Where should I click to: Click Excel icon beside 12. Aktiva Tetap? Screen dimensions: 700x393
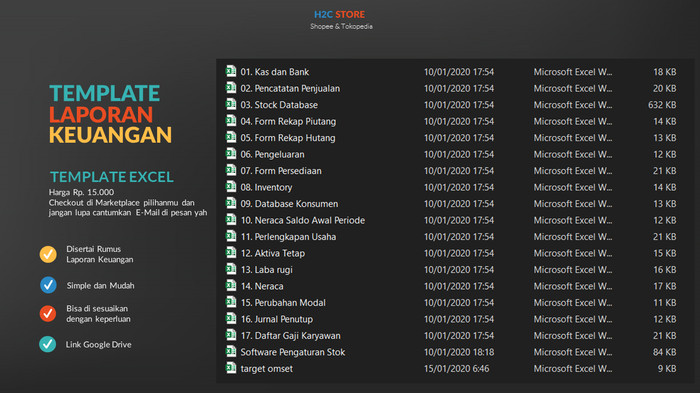231,253
